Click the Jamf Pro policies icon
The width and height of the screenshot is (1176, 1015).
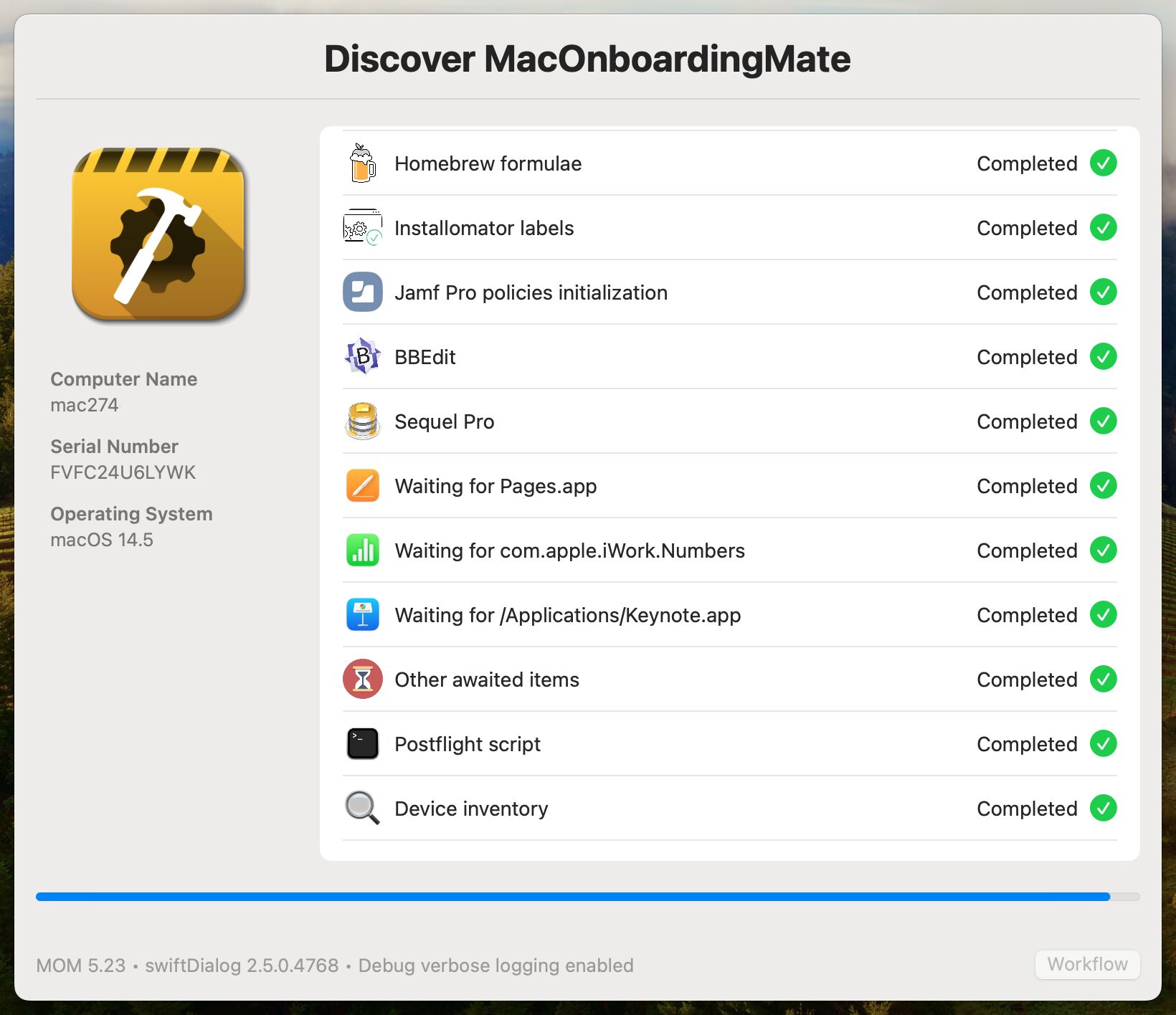[x=362, y=292]
